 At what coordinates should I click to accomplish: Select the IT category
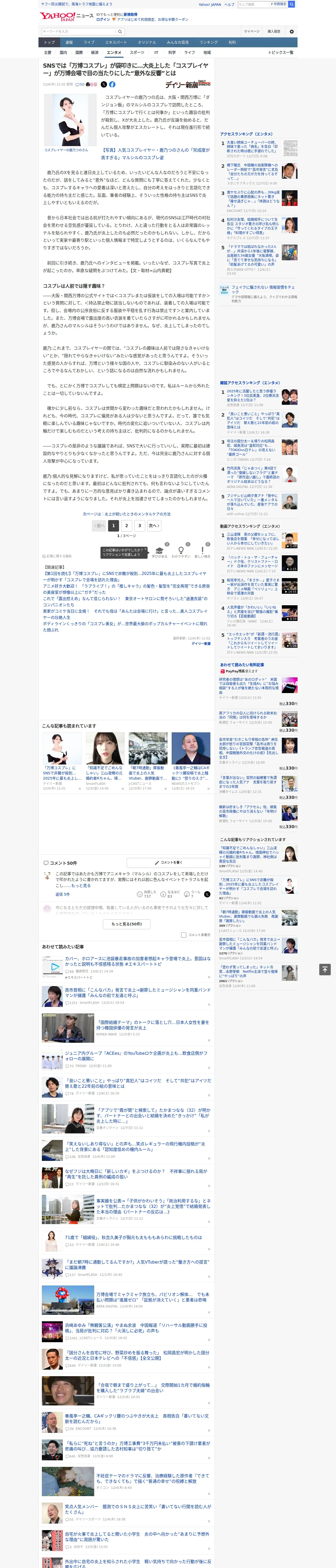point(156,52)
